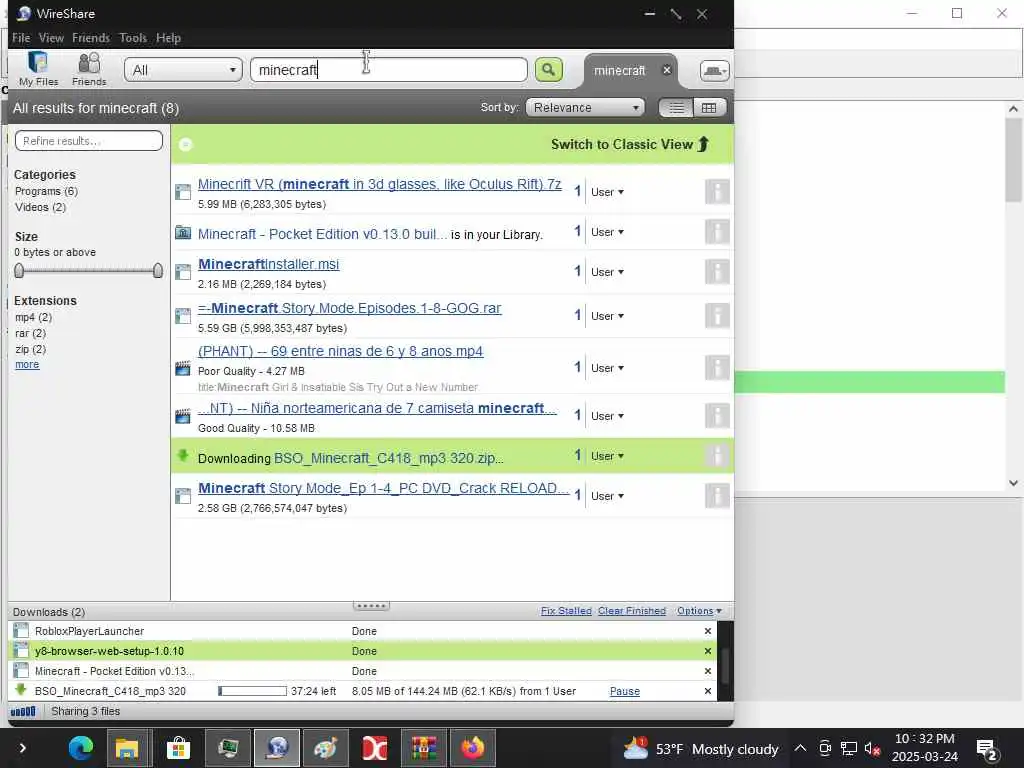Click the Fix Stalled link
The width and height of the screenshot is (1024, 768).
click(566, 611)
